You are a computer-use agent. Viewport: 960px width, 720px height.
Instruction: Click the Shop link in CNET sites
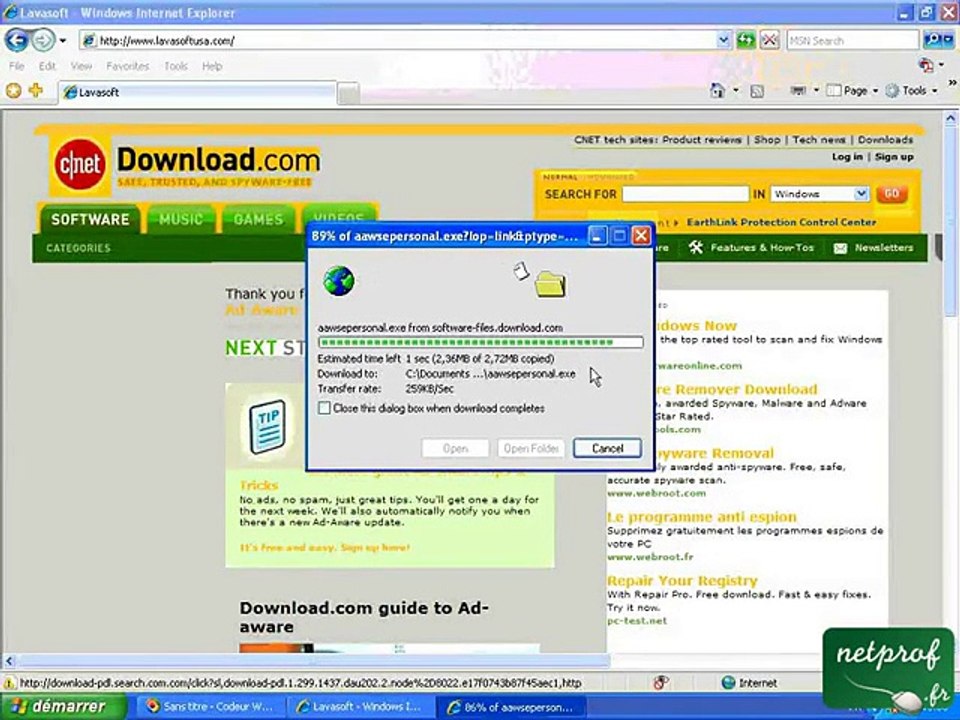[x=767, y=140]
